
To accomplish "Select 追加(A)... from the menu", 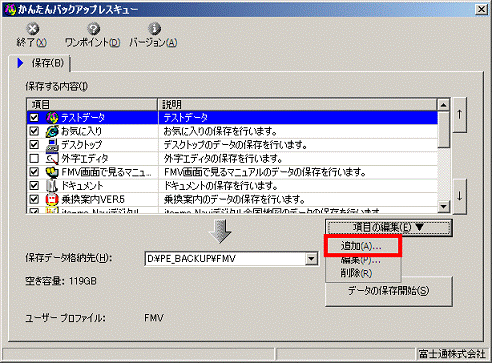I will pyautogui.click(x=363, y=246).
